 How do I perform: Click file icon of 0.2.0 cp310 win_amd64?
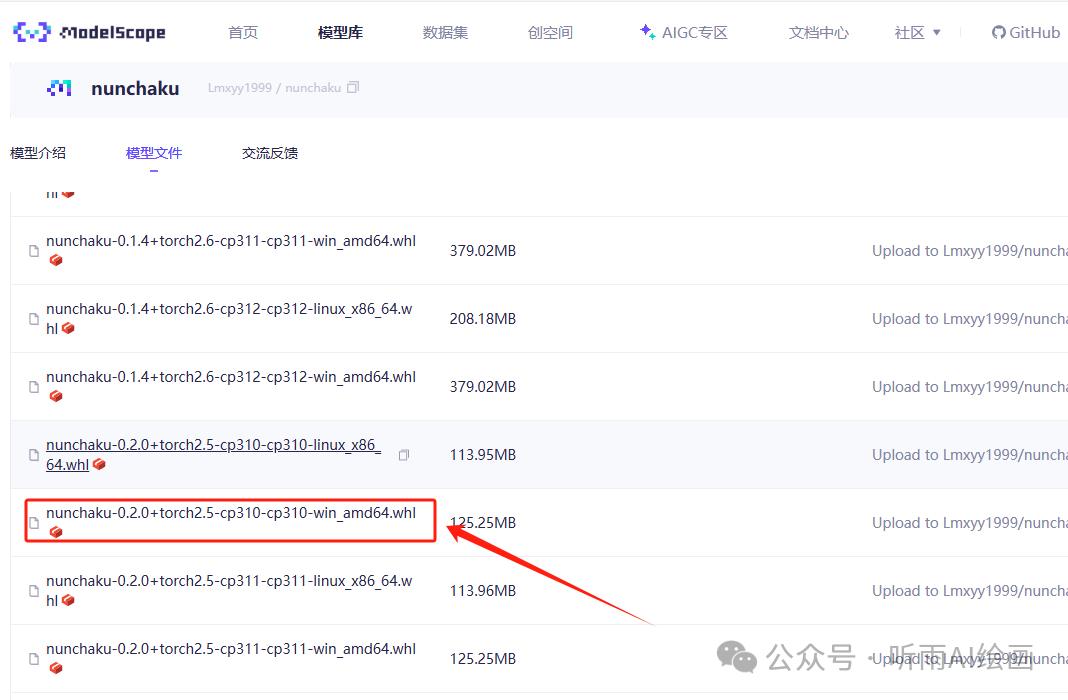[x=34, y=523]
